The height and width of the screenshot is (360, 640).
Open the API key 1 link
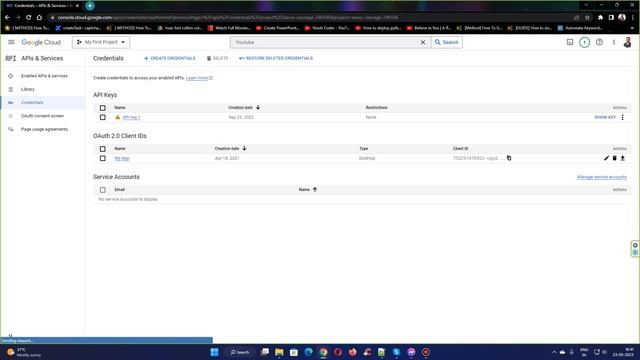(x=131, y=117)
